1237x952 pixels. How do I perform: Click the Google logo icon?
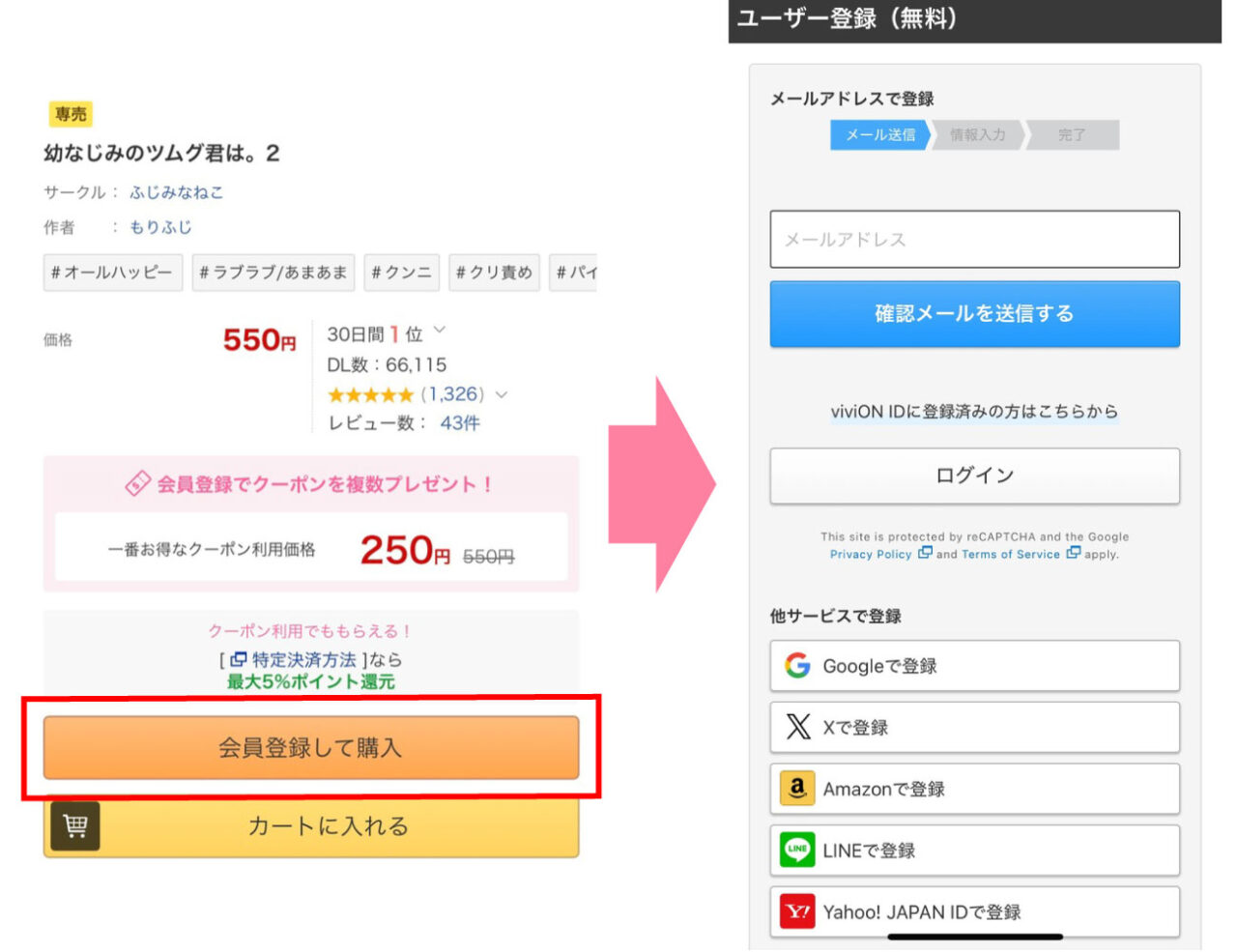click(x=797, y=666)
